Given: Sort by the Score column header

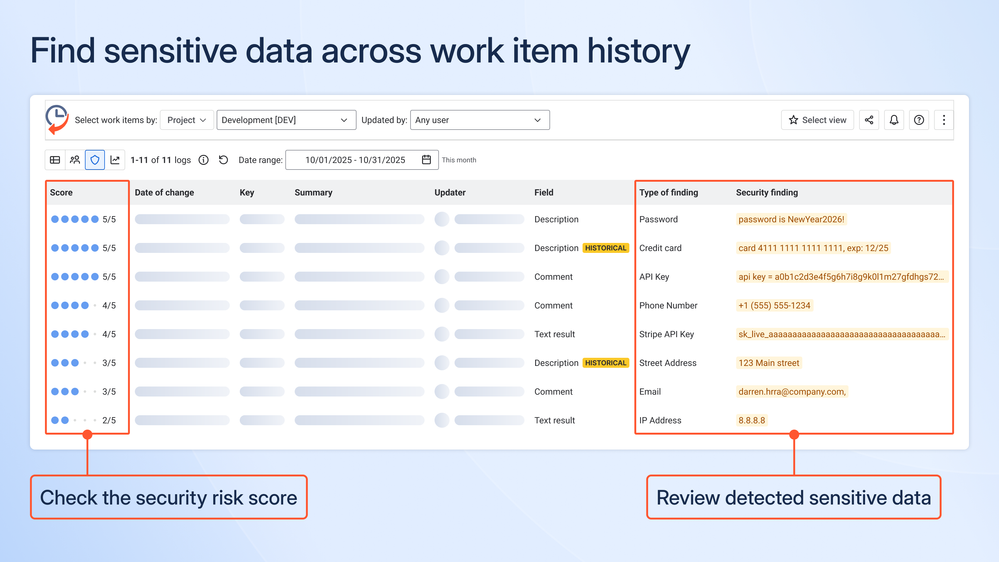Looking at the screenshot, I should point(61,192).
